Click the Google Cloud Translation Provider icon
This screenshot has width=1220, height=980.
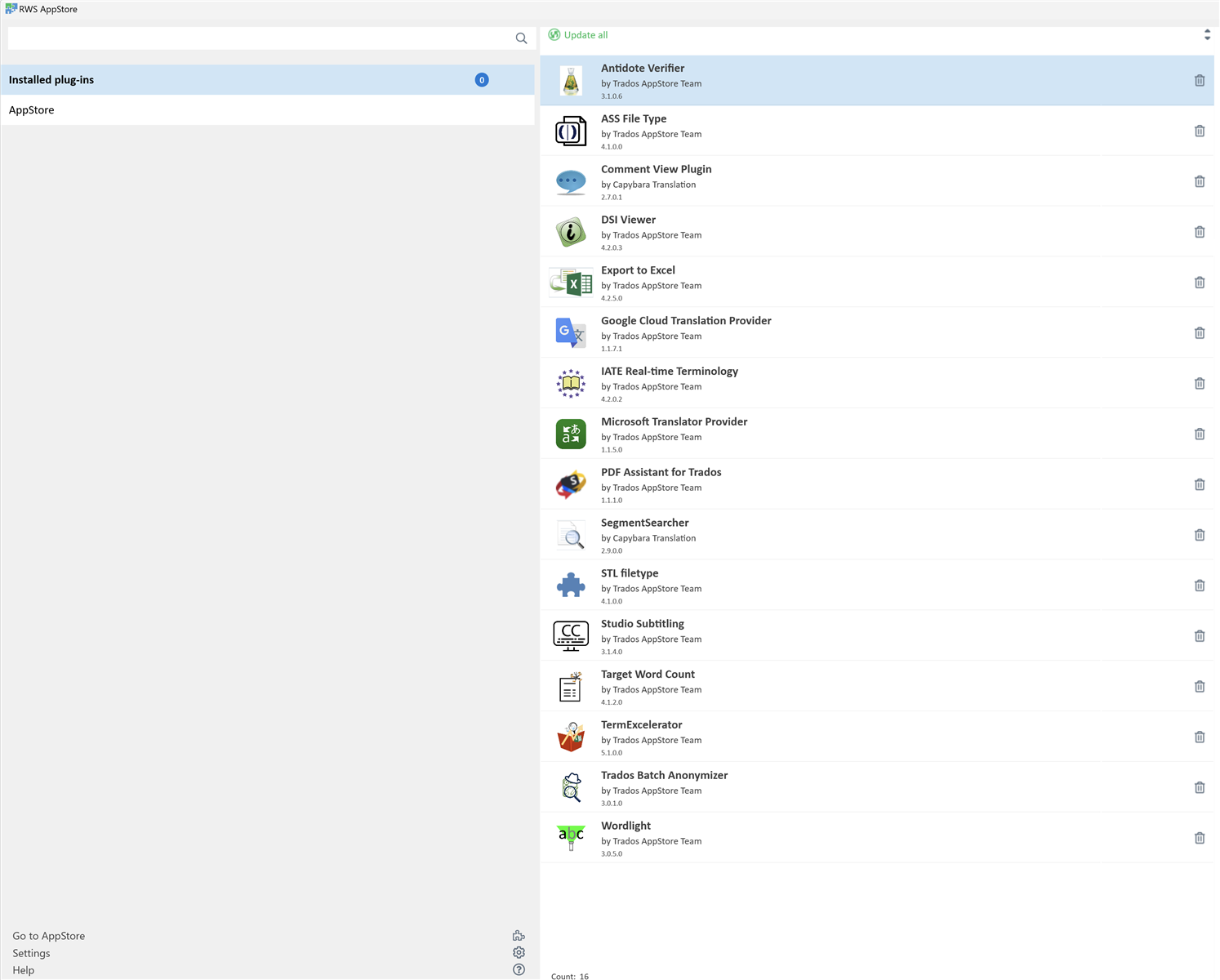(x=570, y=332)
